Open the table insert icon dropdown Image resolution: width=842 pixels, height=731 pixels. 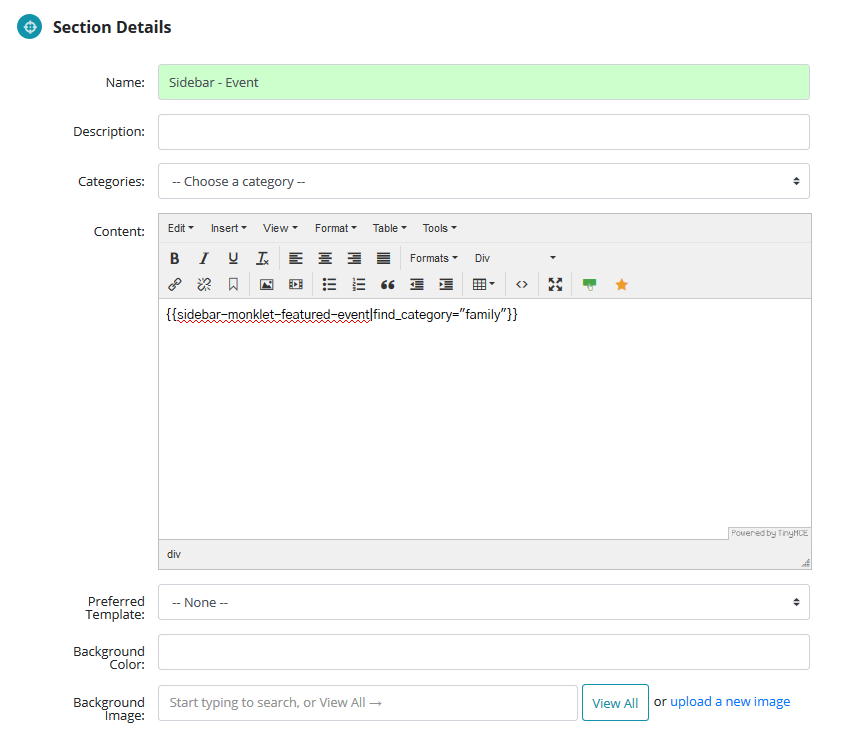tap(483, 284)
